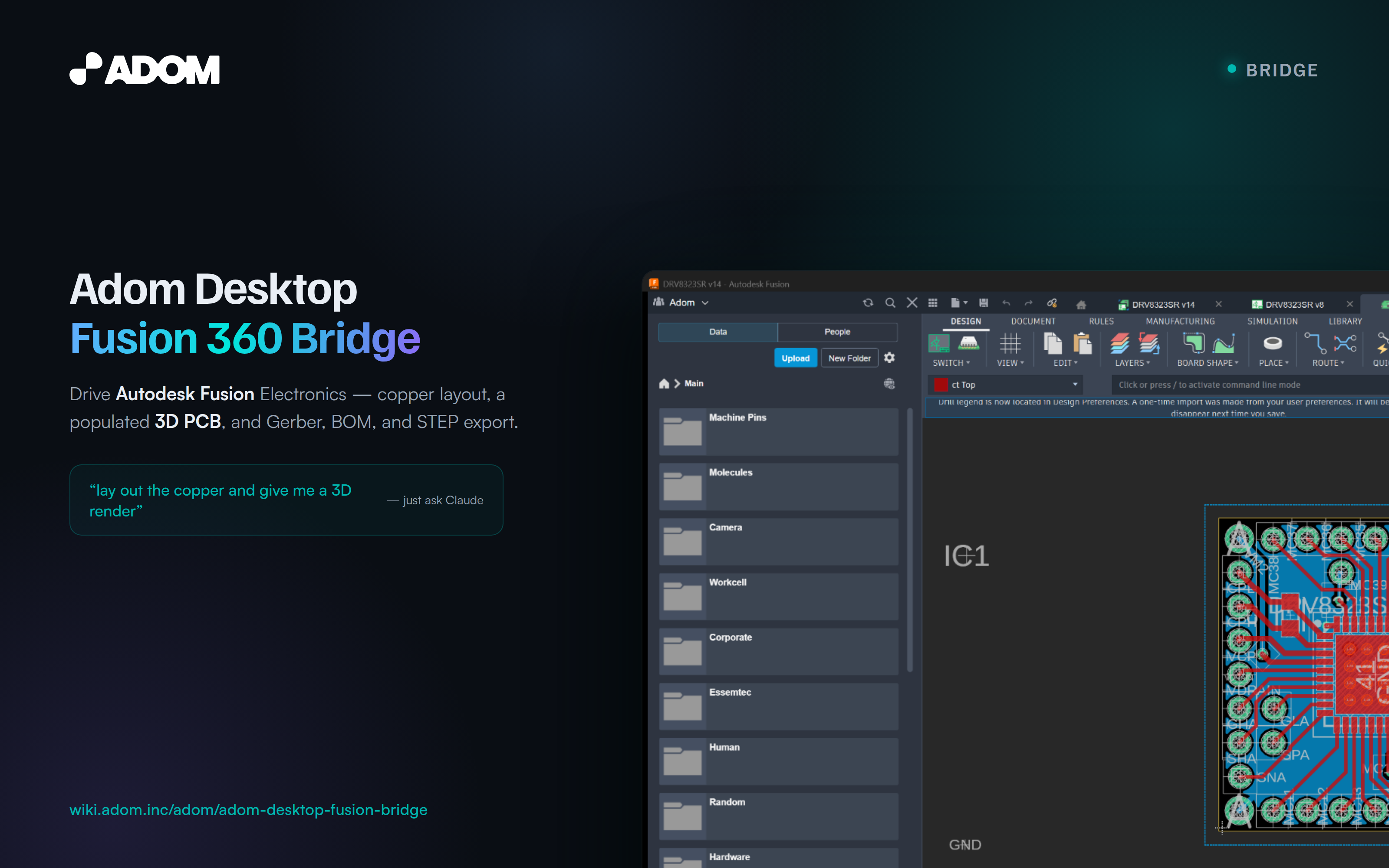1389x868 pixels.
Task: Select the People tab in the data panel
Action: coord(837,332)
